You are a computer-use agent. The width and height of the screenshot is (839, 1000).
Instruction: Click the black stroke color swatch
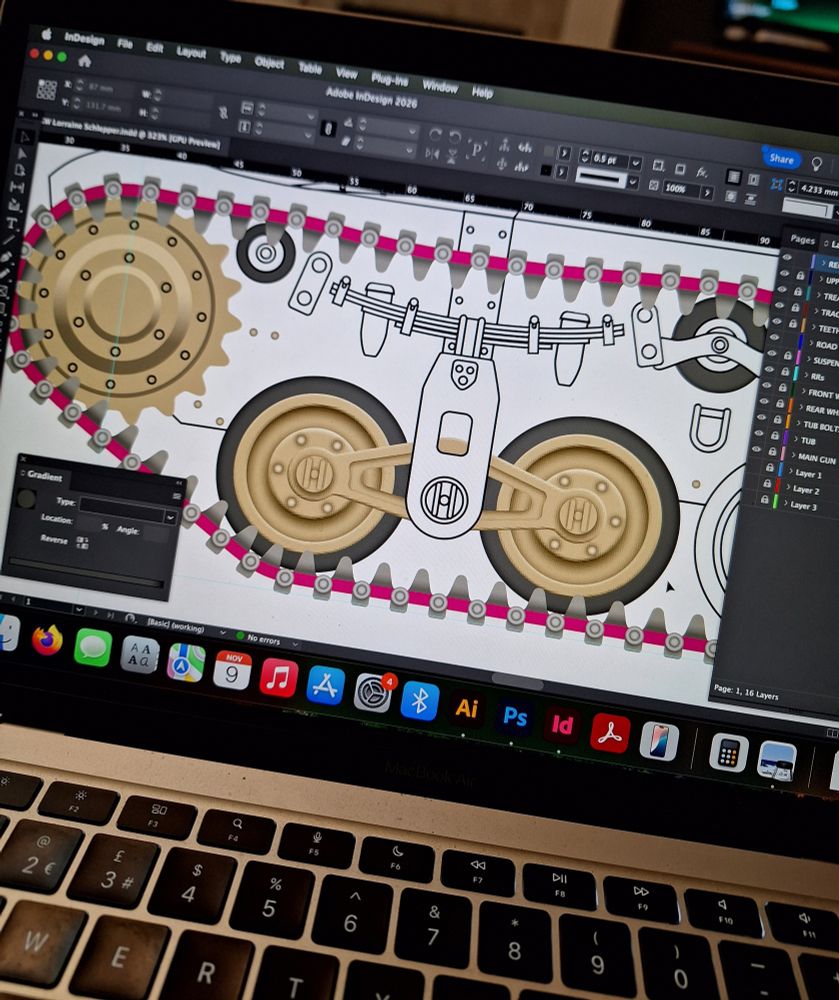coord(544,170)
